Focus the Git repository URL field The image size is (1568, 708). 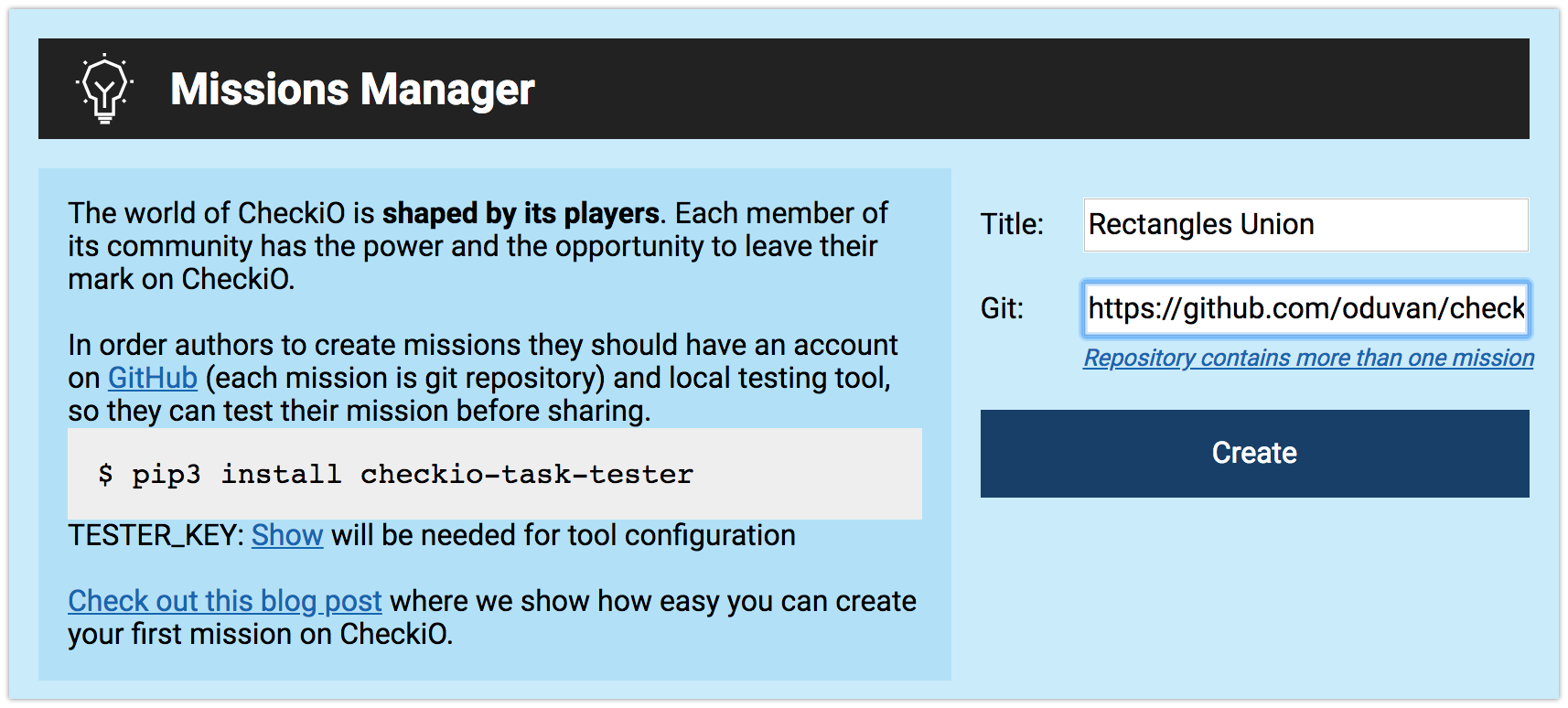tap(1305, 308)
